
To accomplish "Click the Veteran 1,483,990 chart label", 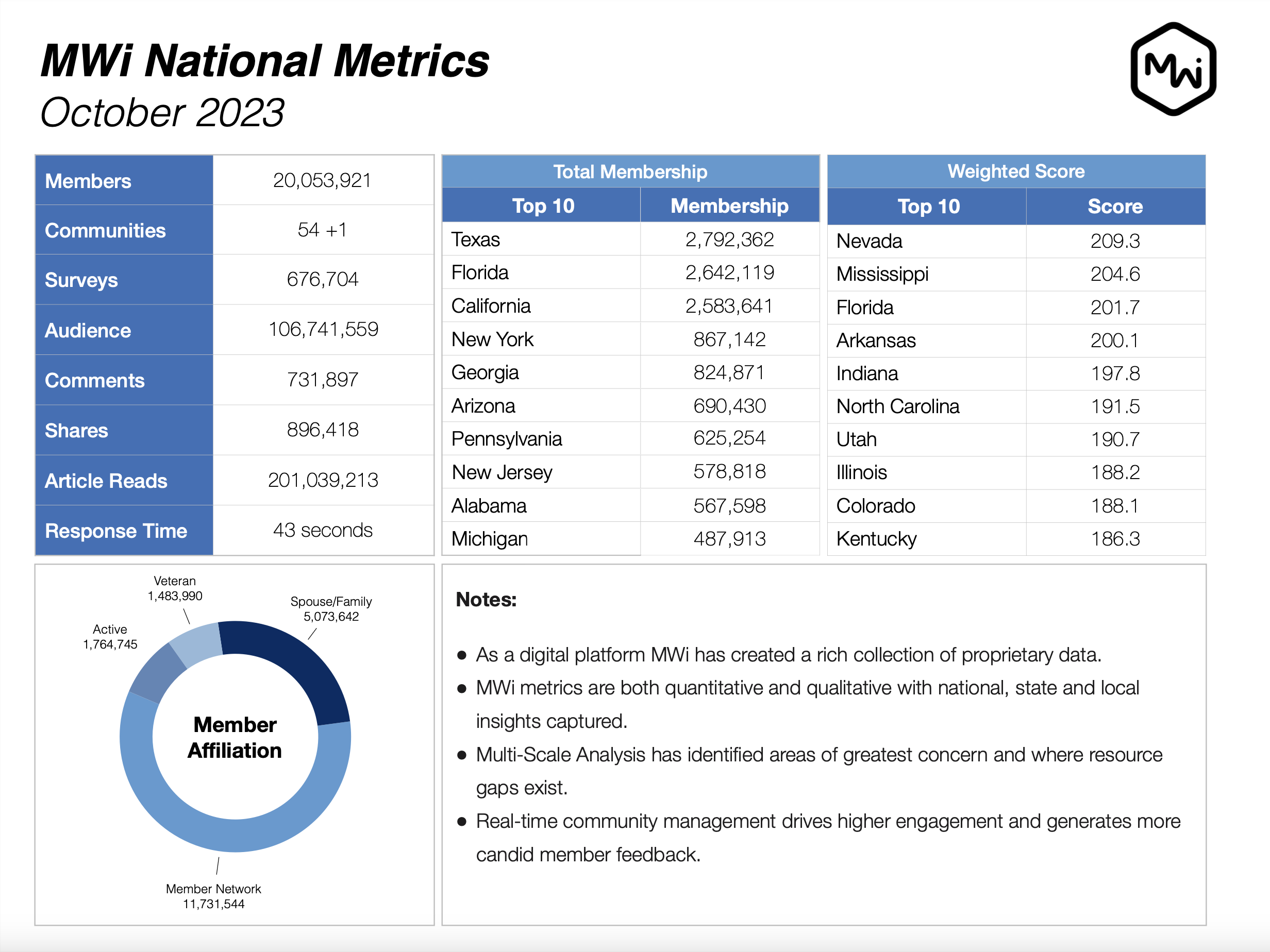I will coord(175,589).
